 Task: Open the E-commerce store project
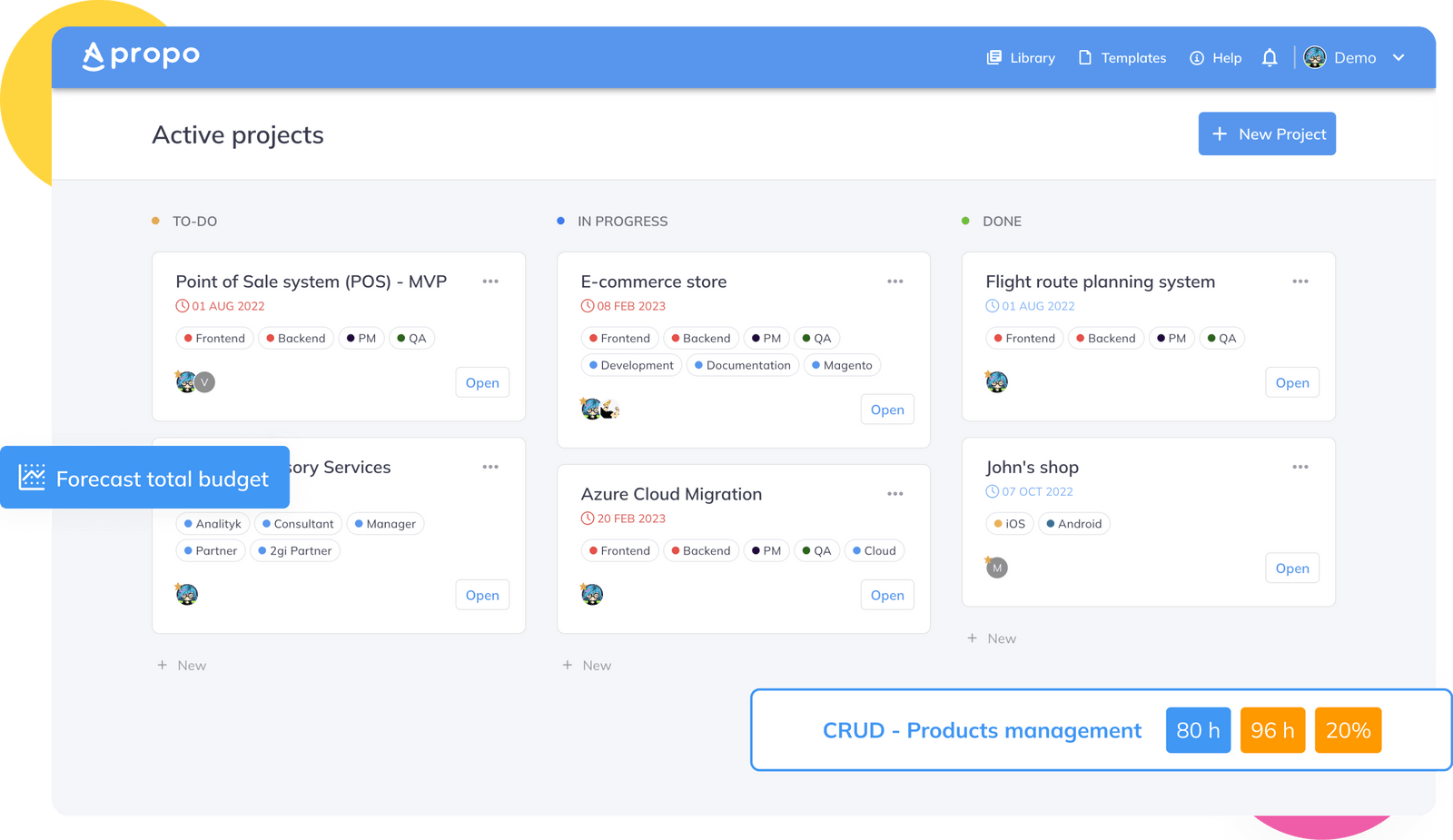[886, 409]
